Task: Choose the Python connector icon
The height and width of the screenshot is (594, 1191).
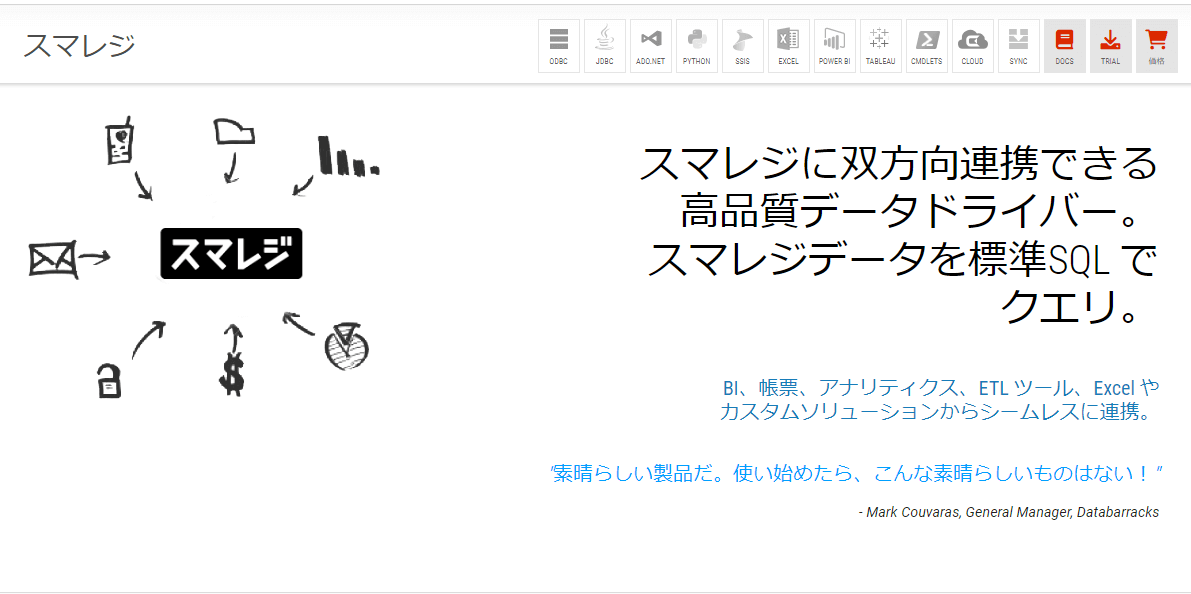Action: point(697,46)
